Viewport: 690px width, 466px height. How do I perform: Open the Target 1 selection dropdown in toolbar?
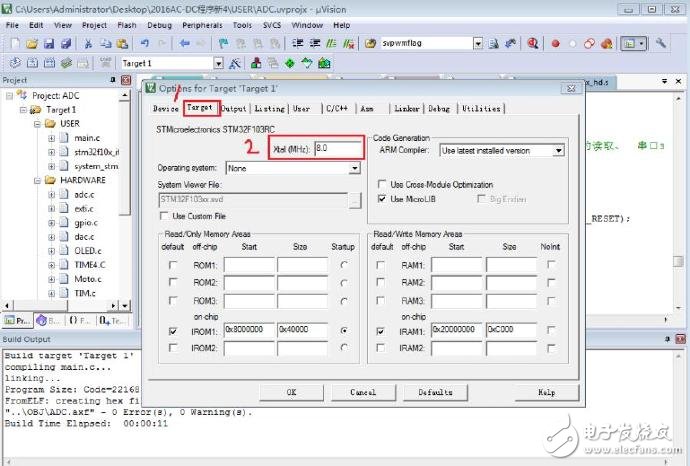[x=219, y=63]
